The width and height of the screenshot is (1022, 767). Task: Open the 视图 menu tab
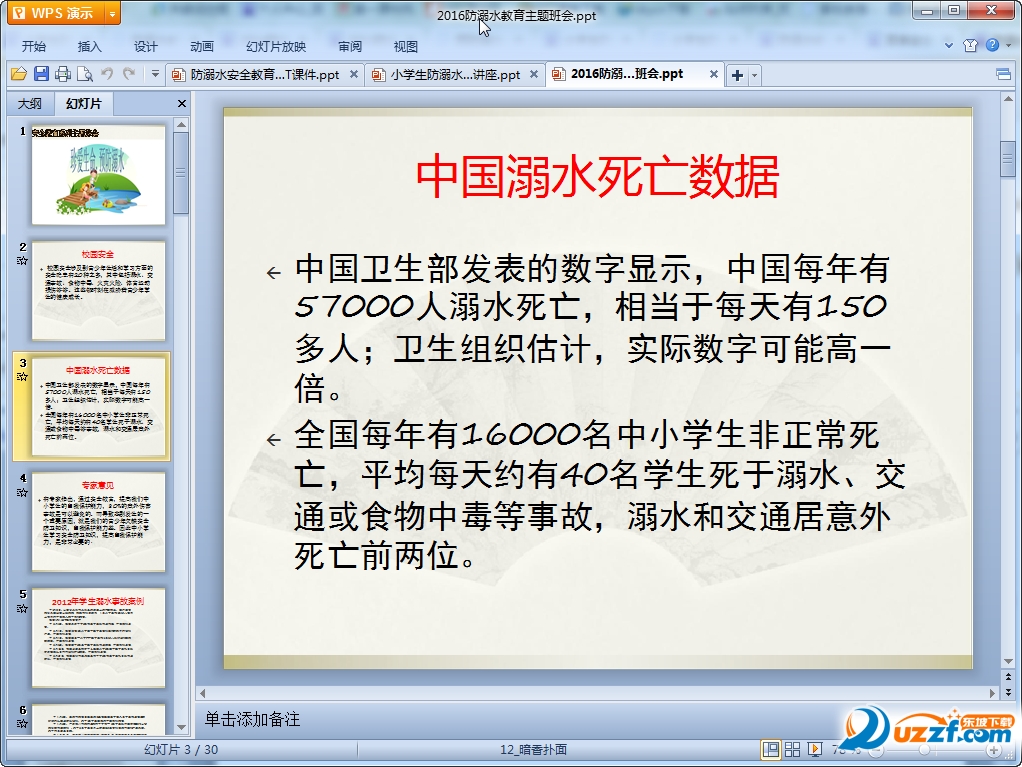pos(406,46)
